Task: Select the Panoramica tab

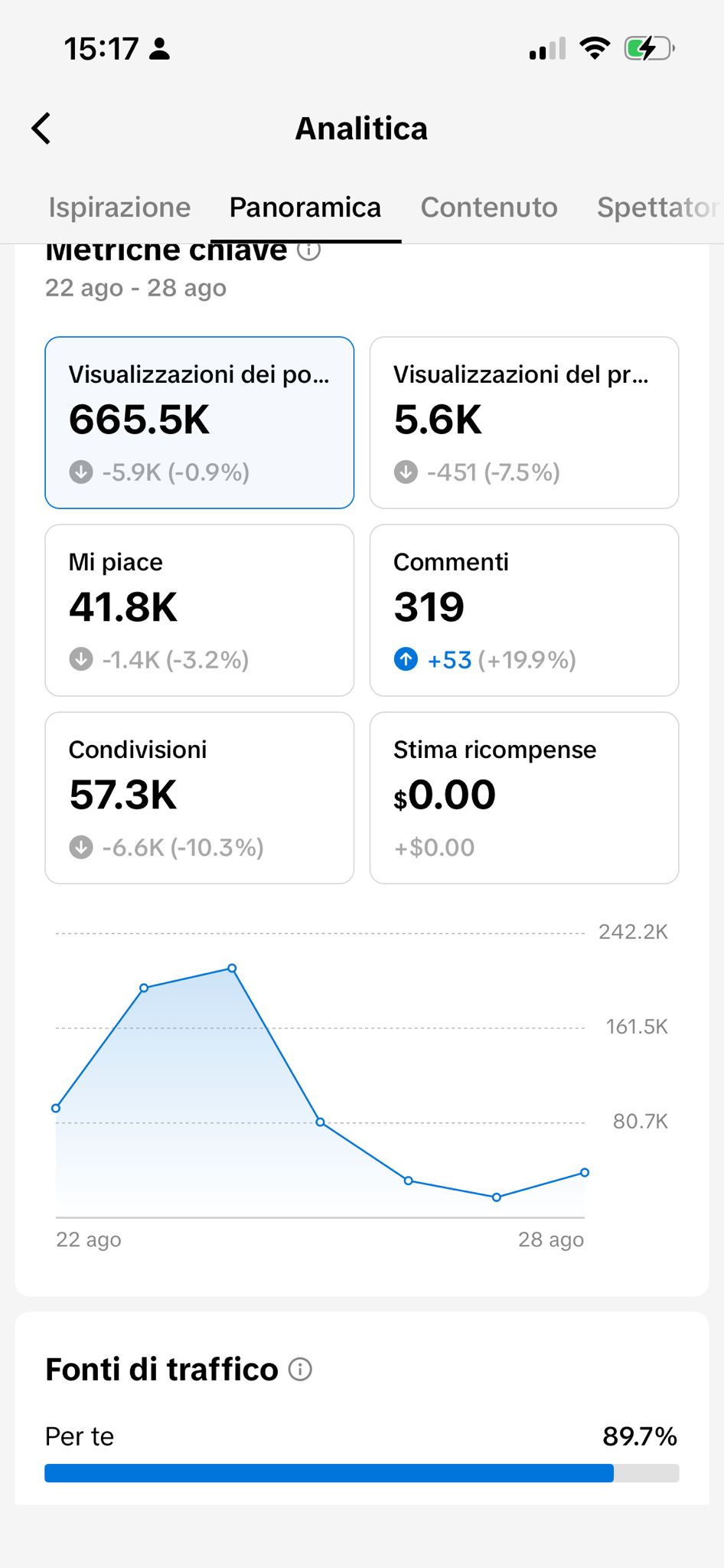Action: pyautogui.click(x=305, y=207)
